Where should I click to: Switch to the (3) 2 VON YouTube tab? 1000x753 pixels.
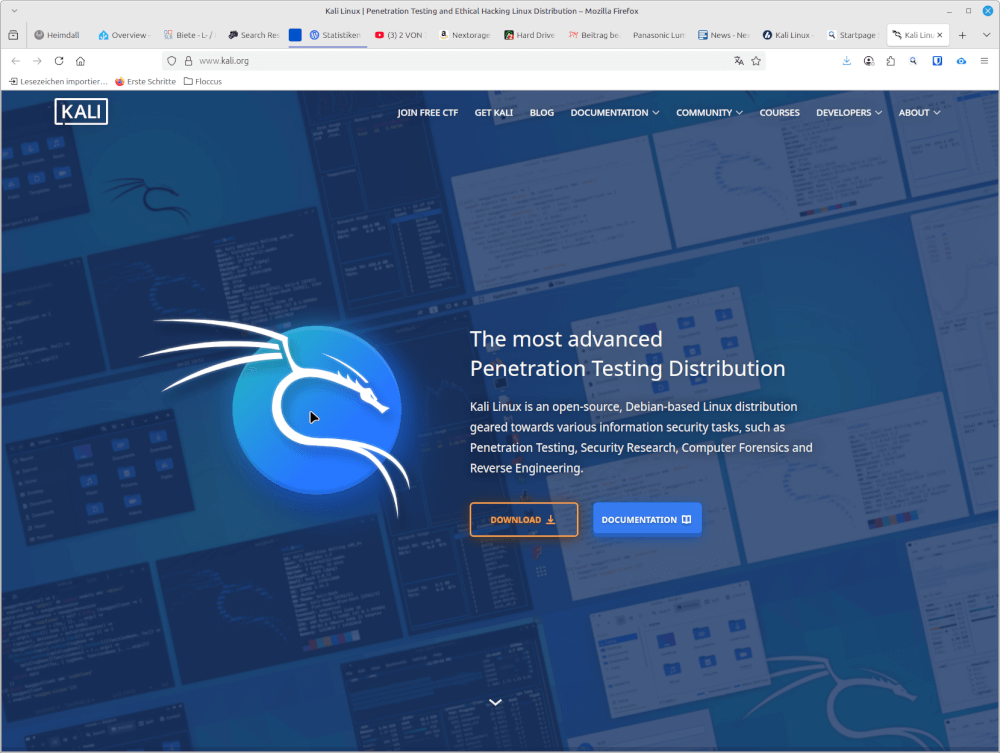tap(401, 35)
